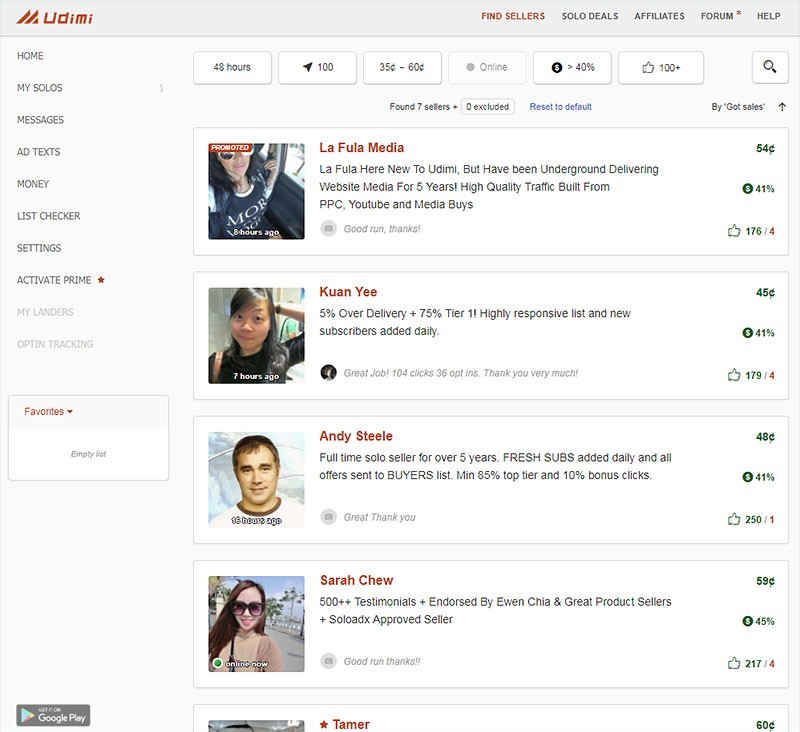Click the Get it on Google Play badge
The width and height of the screenshot is (800, 732).
coord(53,715)
